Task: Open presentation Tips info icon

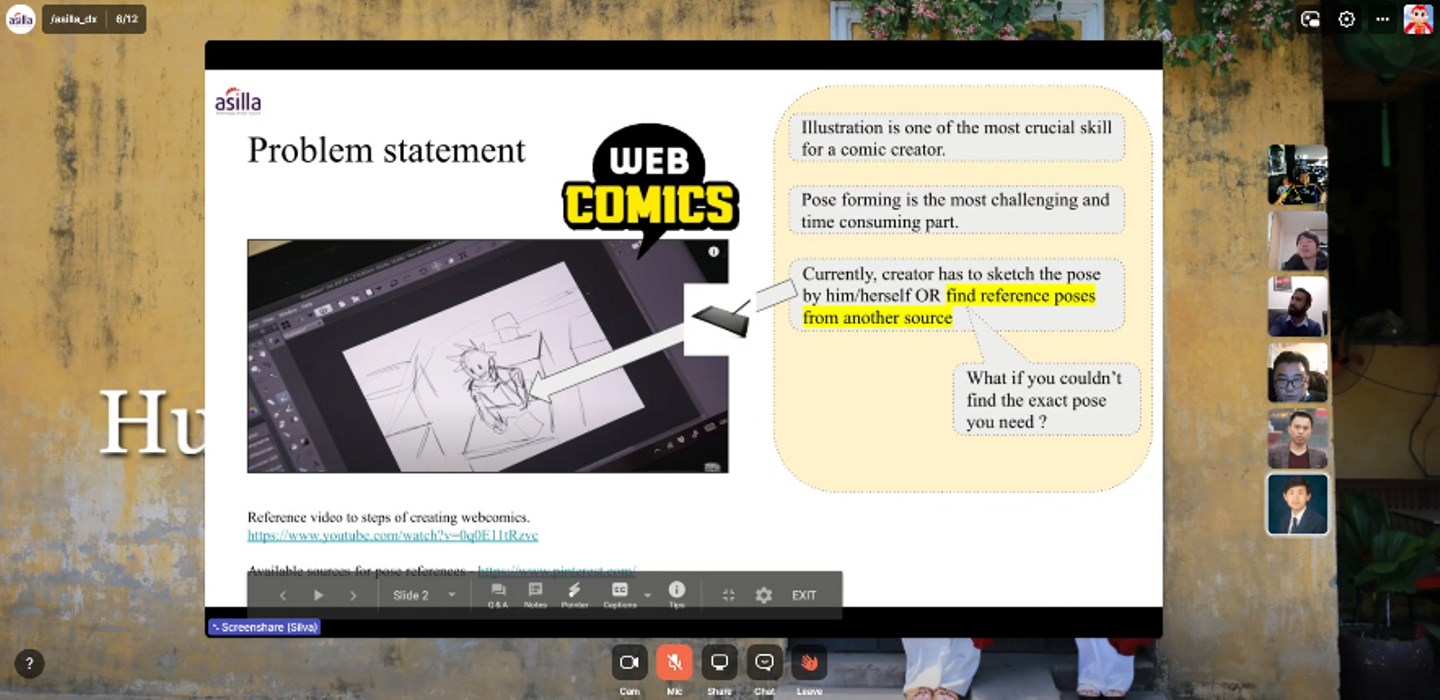Action: (x=677, y=595)
